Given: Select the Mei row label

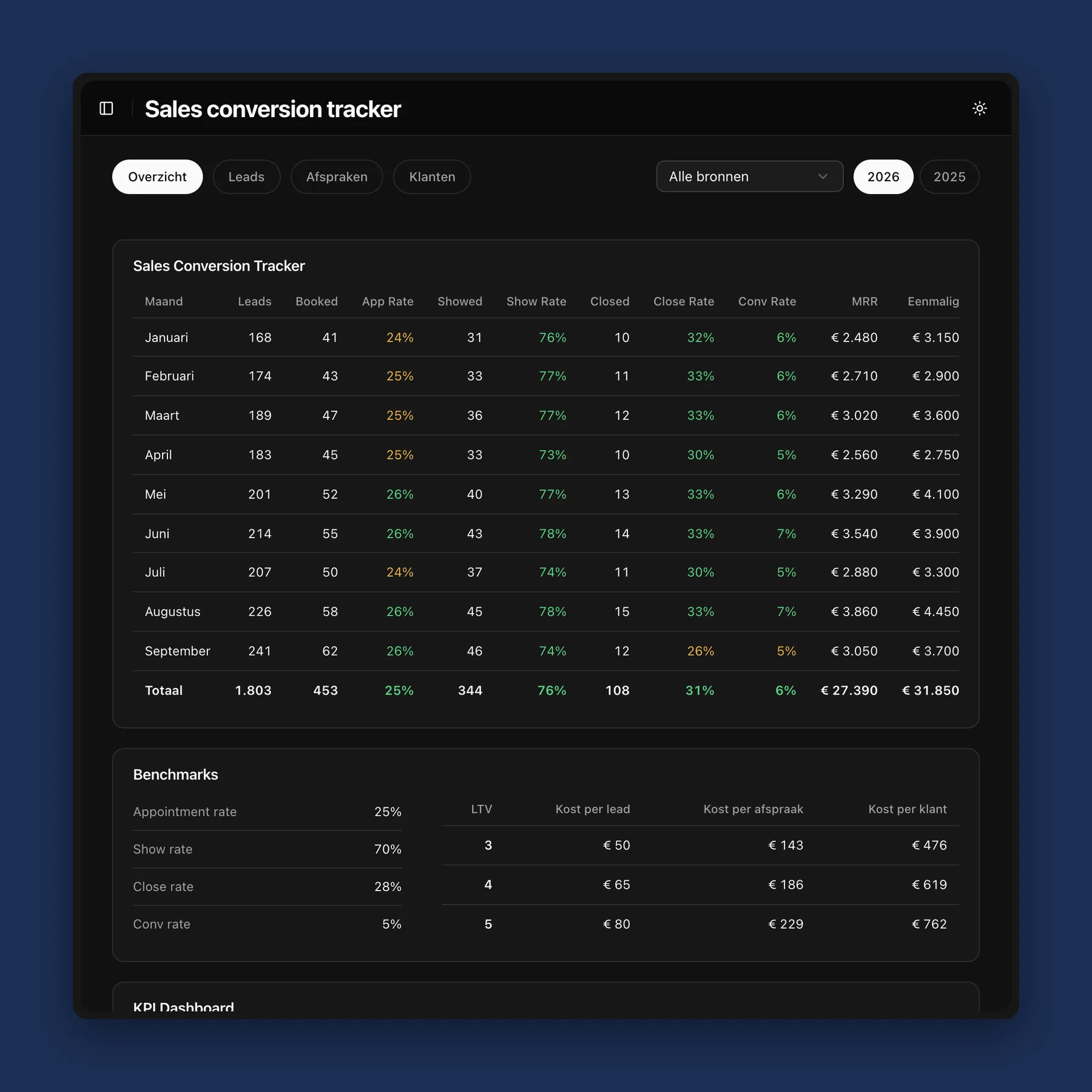Looking at the screenshot, I should [x=155, y=494].
